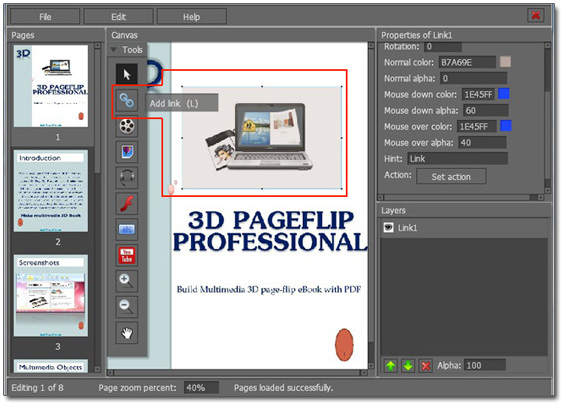The image size is (570, 411).
Task: Select the hand pan tool
Action: (x=127, y=333)
